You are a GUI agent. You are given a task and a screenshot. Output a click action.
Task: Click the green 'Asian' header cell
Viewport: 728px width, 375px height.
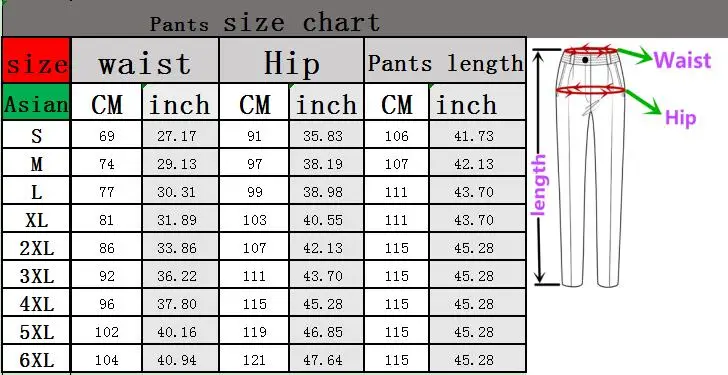click(x=36, y=102)
